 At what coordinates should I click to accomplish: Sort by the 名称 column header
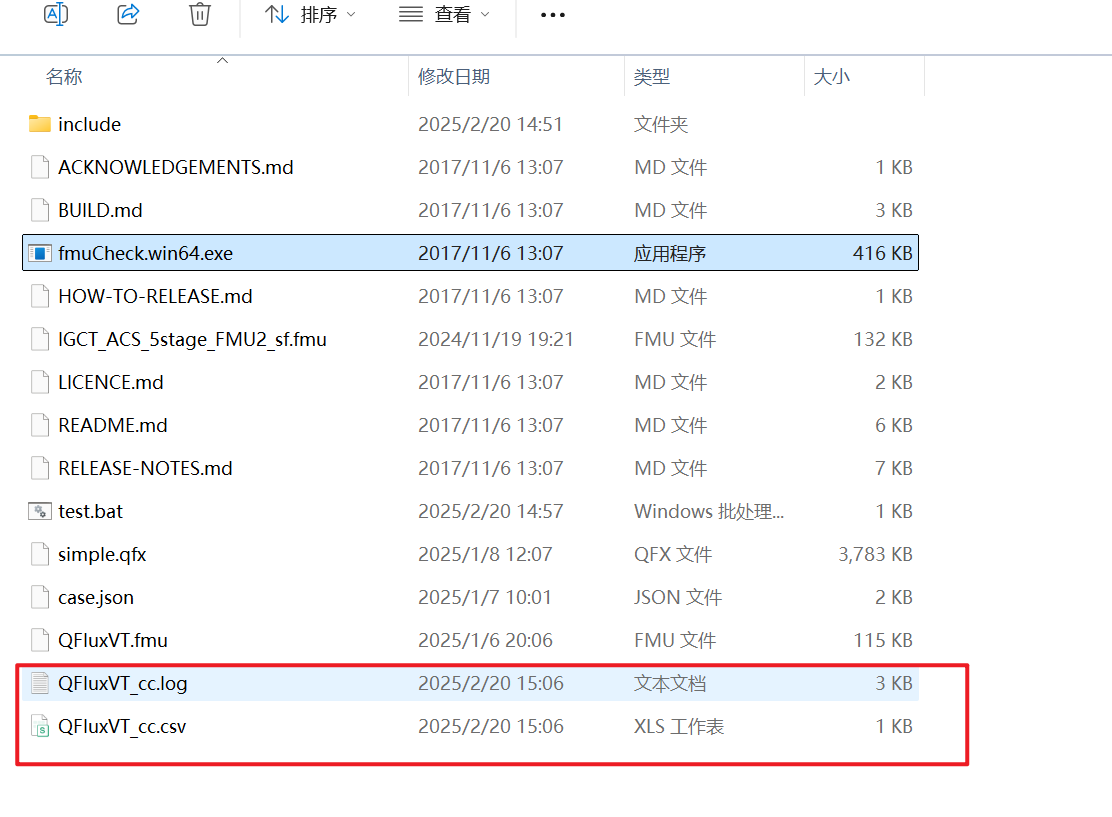coord(64,77)
